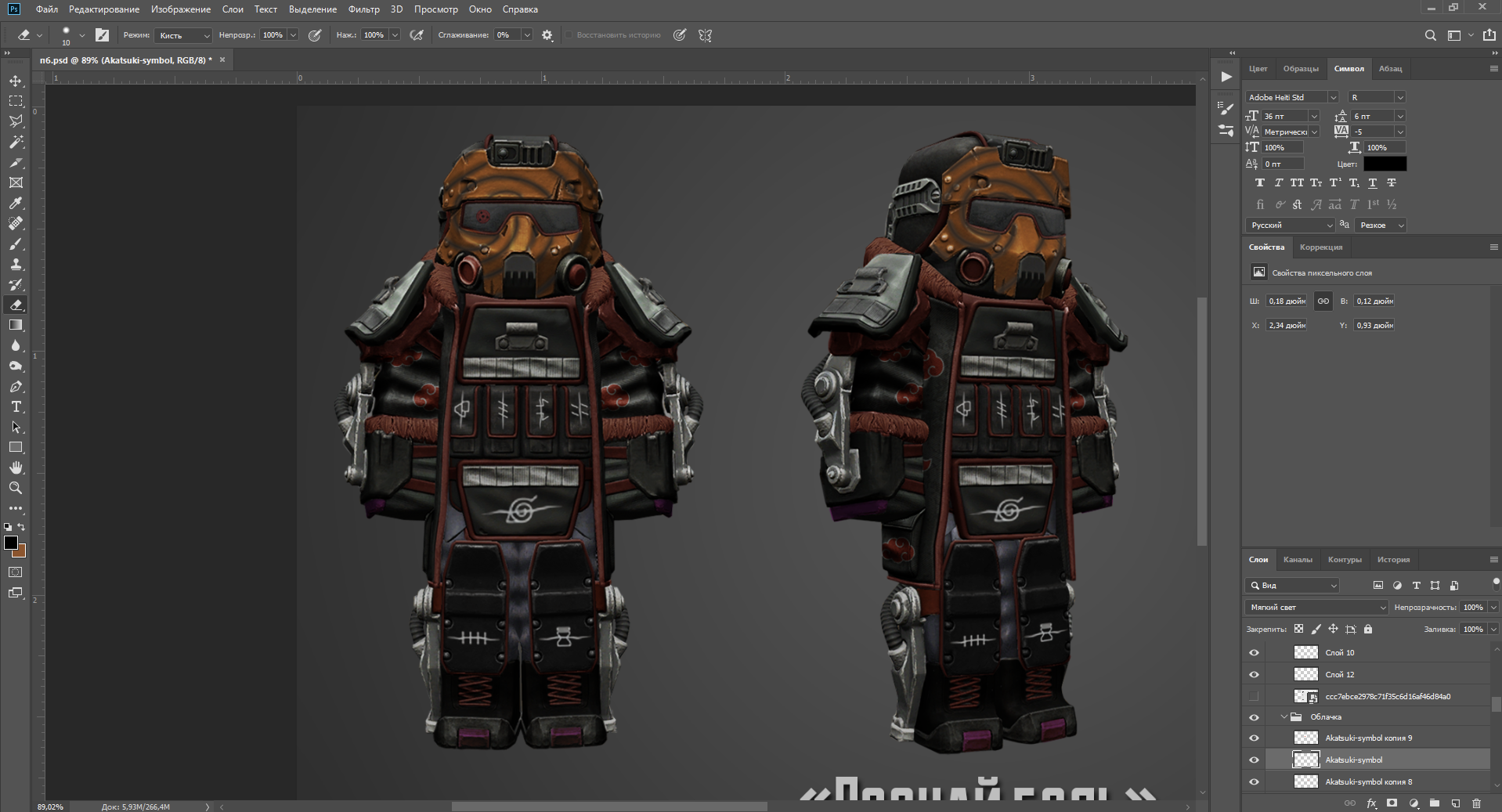Select the Blur tool

pos(16,345)
